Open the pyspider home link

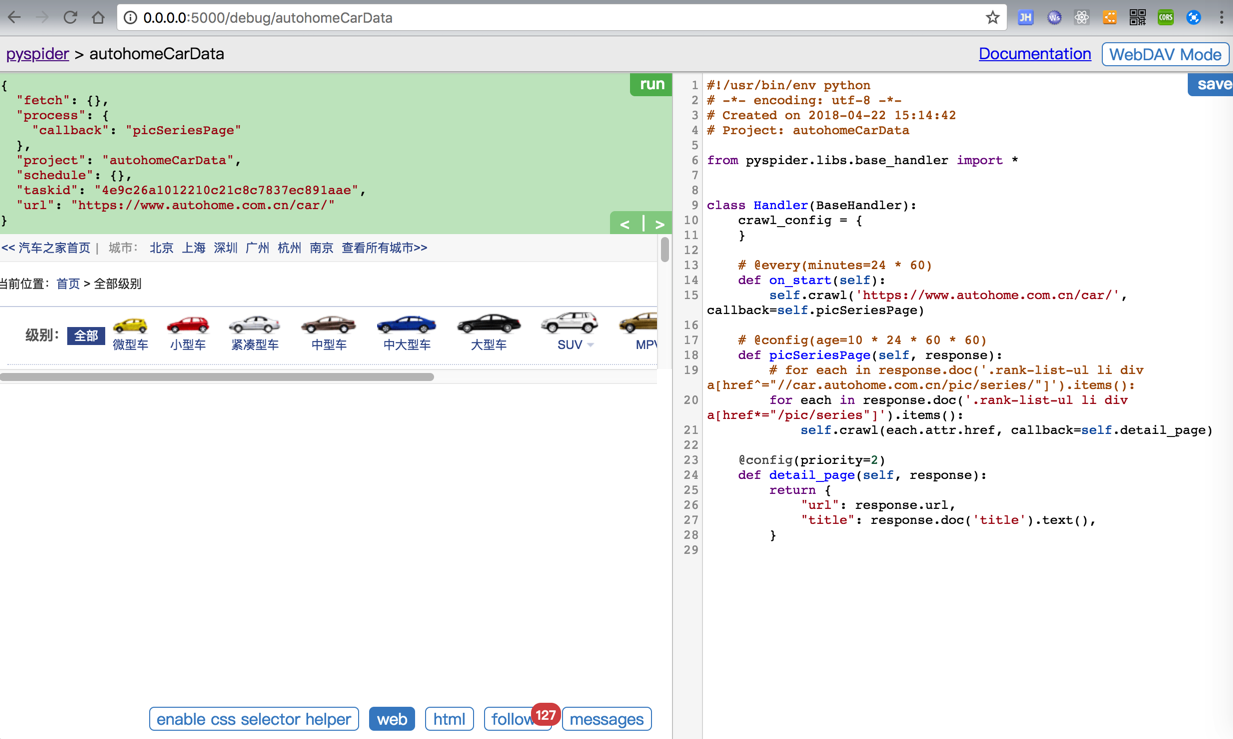coord(37,54)
